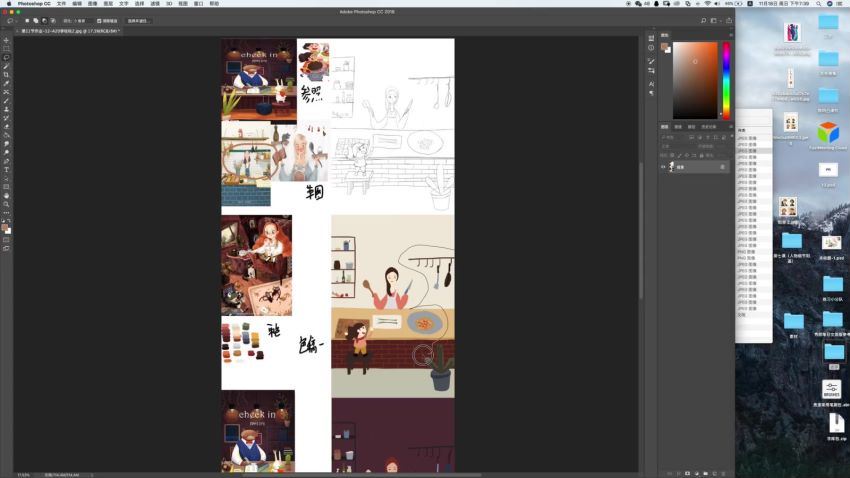Open the 图像 menu
The image size is (850, 478).
tap(93, 3)
